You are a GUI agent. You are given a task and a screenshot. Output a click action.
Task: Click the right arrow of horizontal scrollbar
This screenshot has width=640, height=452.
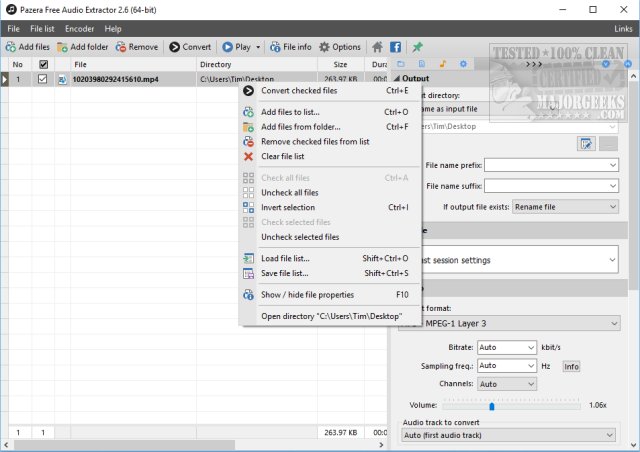(x=381, y=445)
